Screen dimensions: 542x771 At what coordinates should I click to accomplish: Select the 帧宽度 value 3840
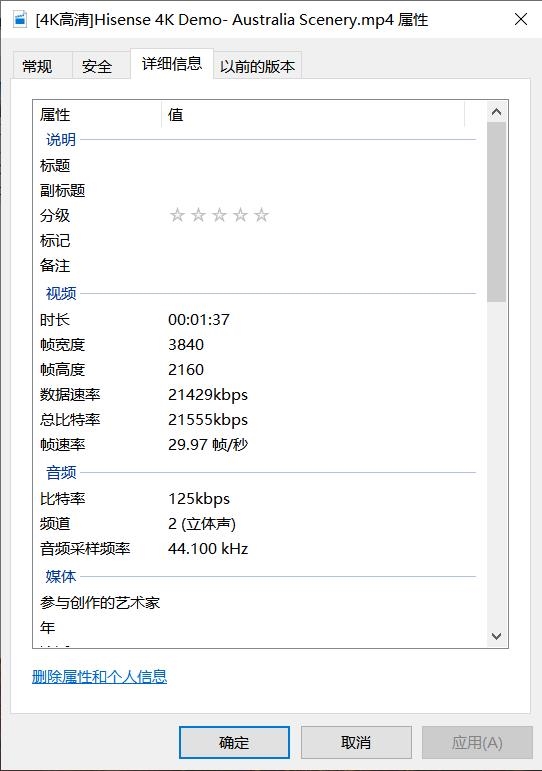pos(186,345)
